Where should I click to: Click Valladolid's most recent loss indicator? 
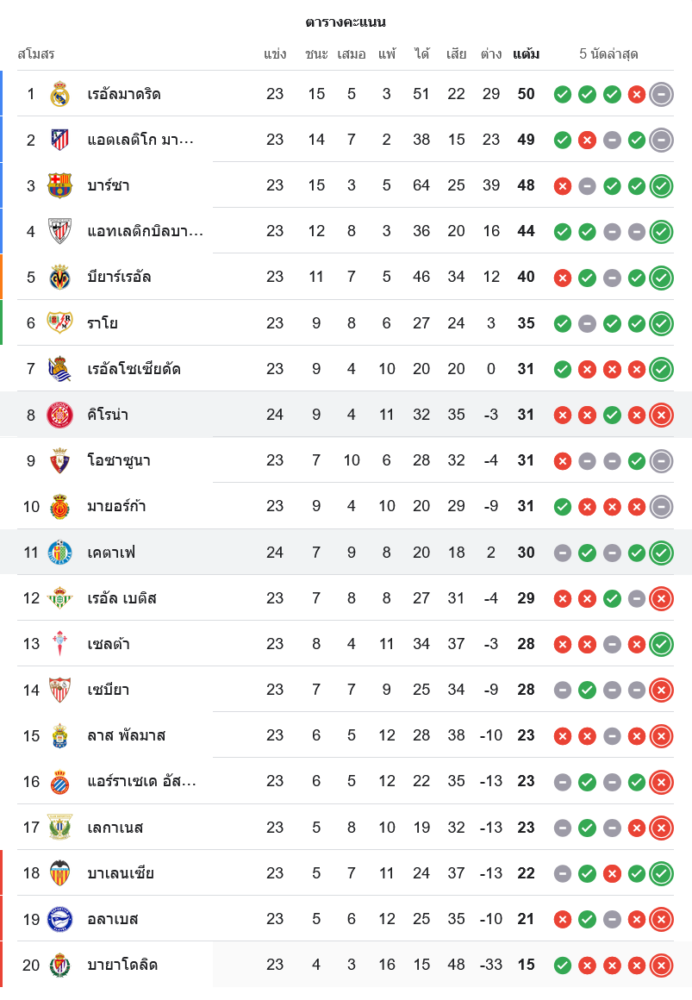click(660, 965)
